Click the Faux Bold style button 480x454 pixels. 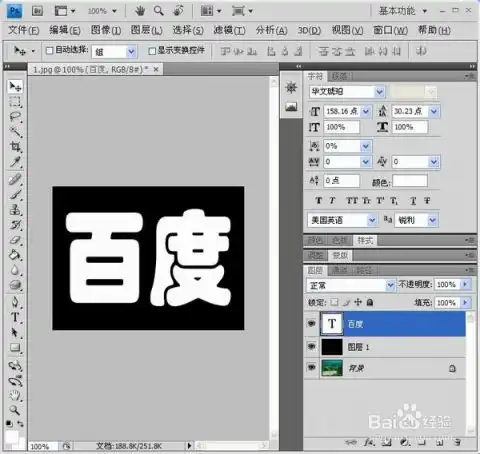tap(318, 200)
